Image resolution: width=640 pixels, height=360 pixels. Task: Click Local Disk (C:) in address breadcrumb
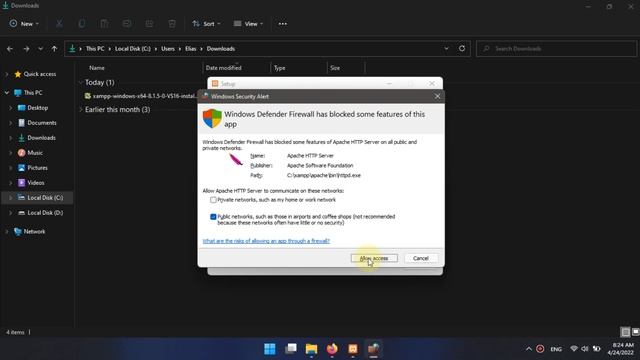133,49
